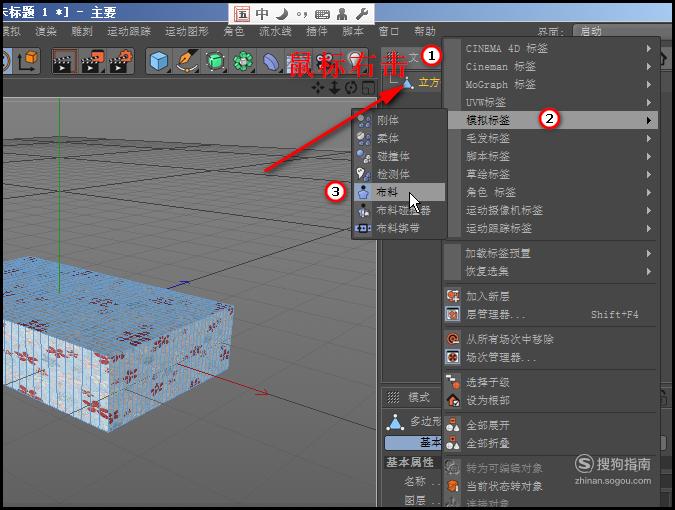Click Render View clapperboard icon
Image resolution: width=675 pixels, height=510 pixels.
click(64, 61)
